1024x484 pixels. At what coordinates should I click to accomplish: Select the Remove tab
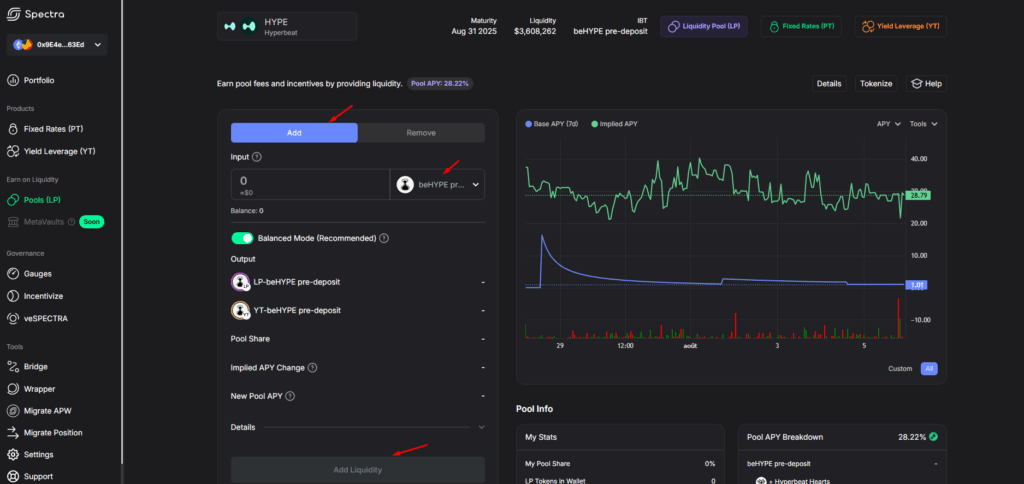click(421, 133)
